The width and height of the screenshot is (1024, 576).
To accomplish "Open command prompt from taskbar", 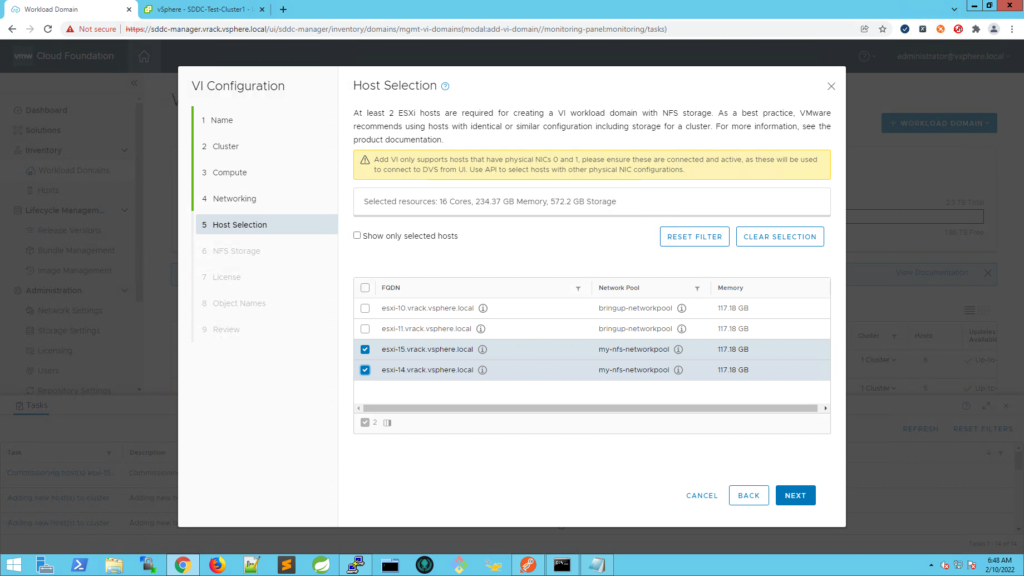I will (x=562, y=565).
